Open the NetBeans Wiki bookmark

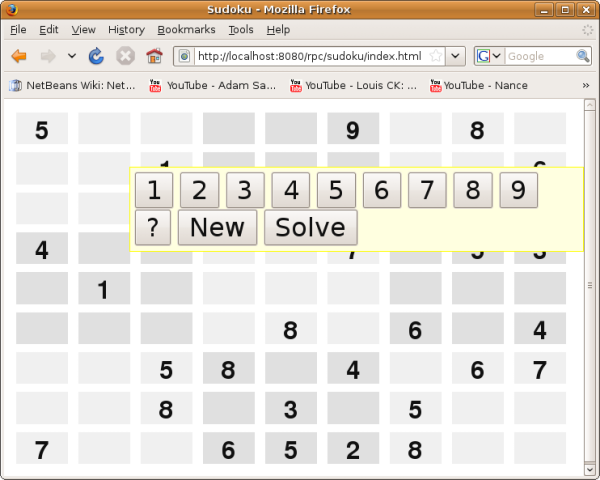point(72,86)
